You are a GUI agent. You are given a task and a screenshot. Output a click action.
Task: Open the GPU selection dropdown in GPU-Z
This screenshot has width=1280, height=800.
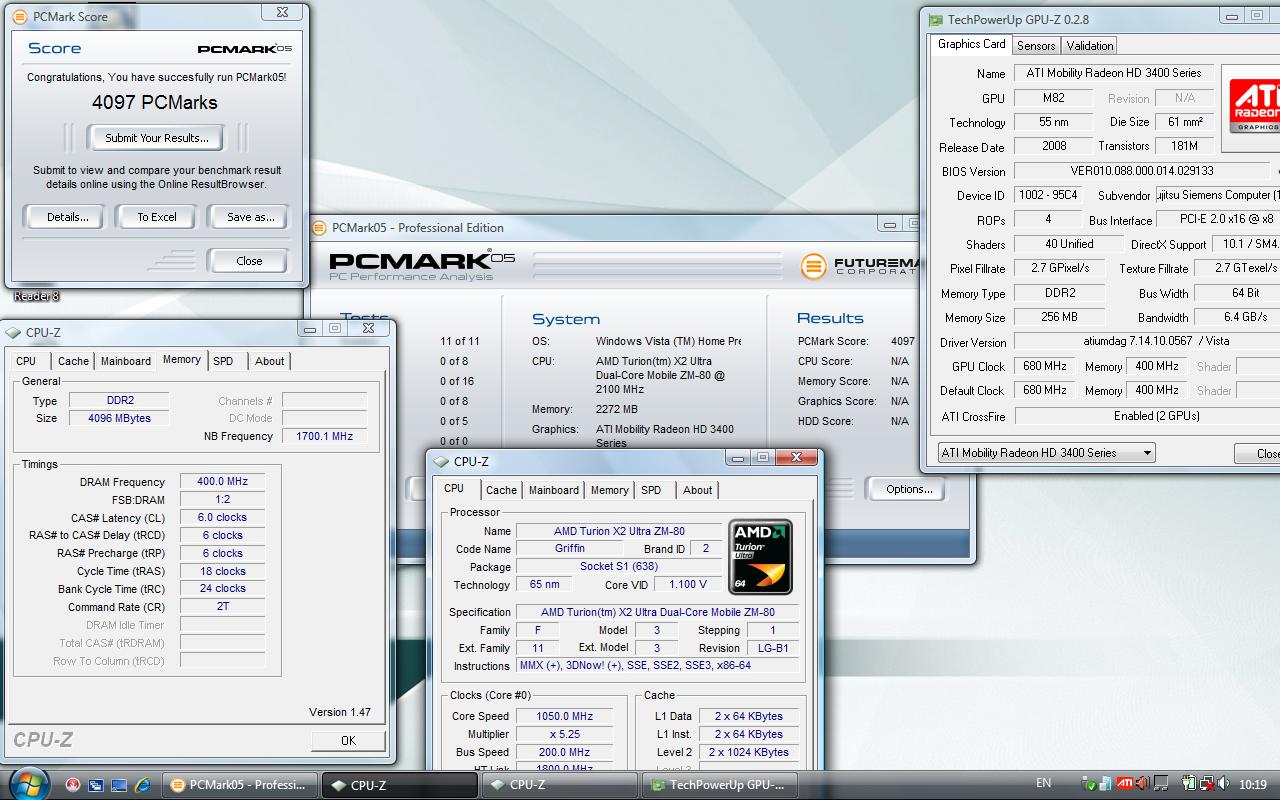click(x=1046, y=453)
